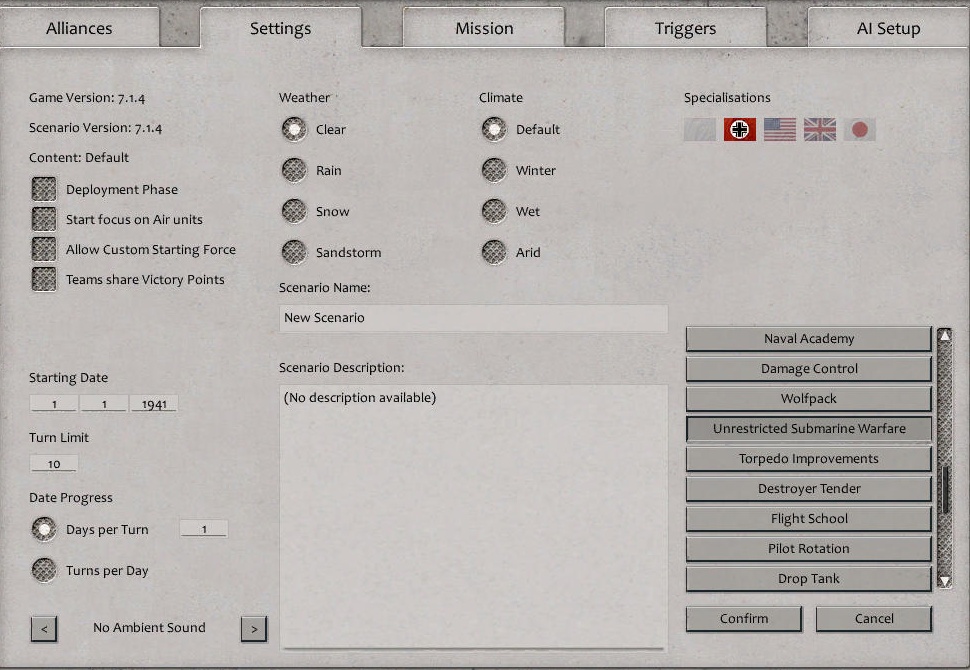Image resolution: width=970 pixels, height=670 pixels.
Task: Select the blank/neutral flag specialisation
Action: (x=700, y=129)
